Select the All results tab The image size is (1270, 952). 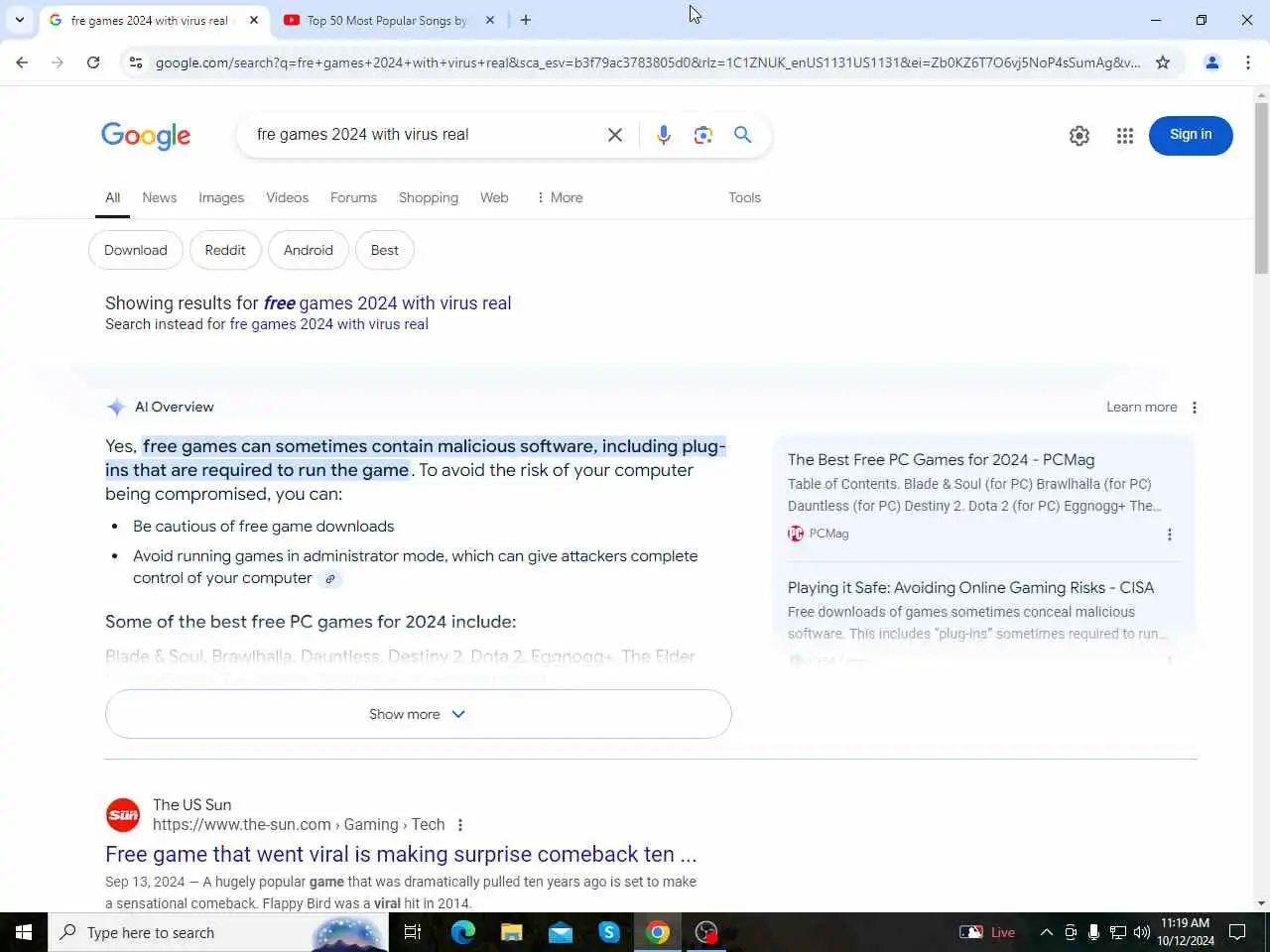(x=113, y=198)
